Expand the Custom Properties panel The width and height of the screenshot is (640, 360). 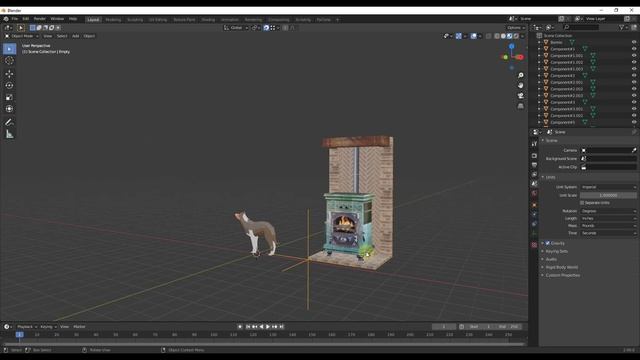point(562,276)
